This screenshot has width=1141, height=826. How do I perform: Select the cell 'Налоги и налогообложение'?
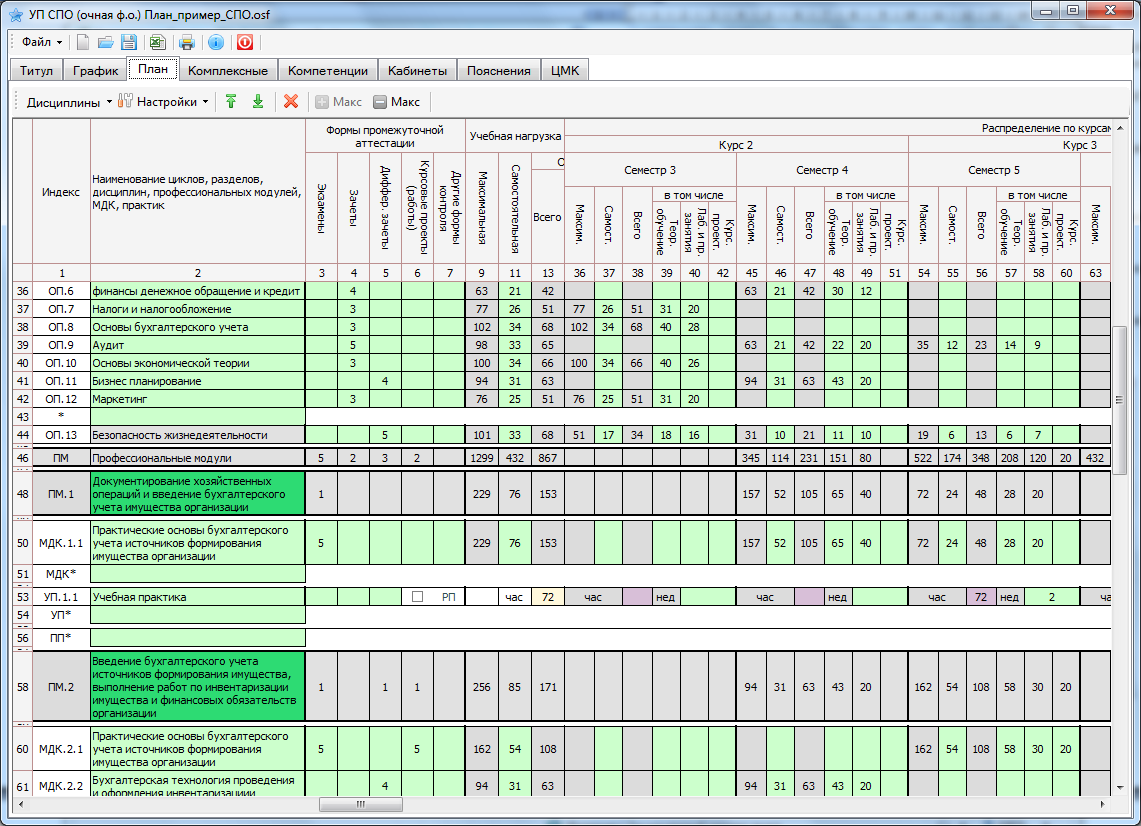coord(197,309)
